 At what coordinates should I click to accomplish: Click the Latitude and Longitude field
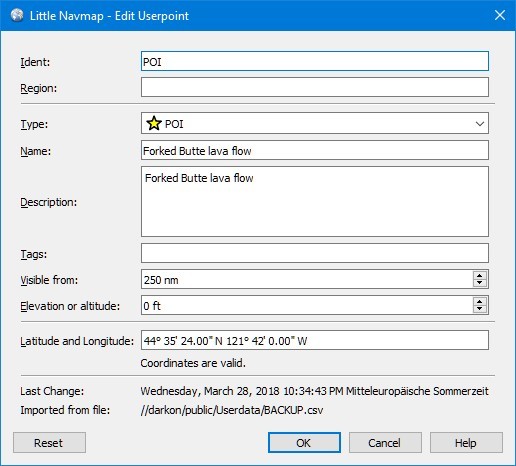coord(315,340)
